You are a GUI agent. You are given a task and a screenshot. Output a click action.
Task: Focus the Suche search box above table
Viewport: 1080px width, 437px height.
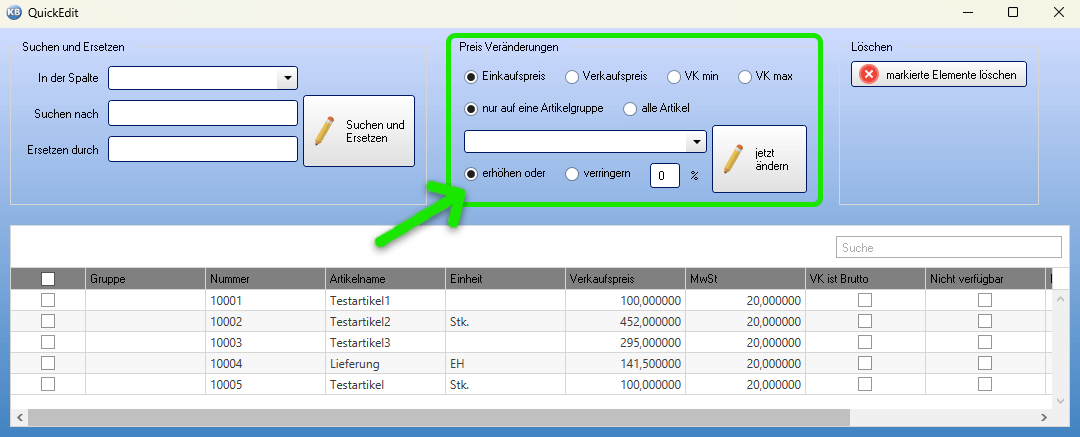click(x=948, y=247)
